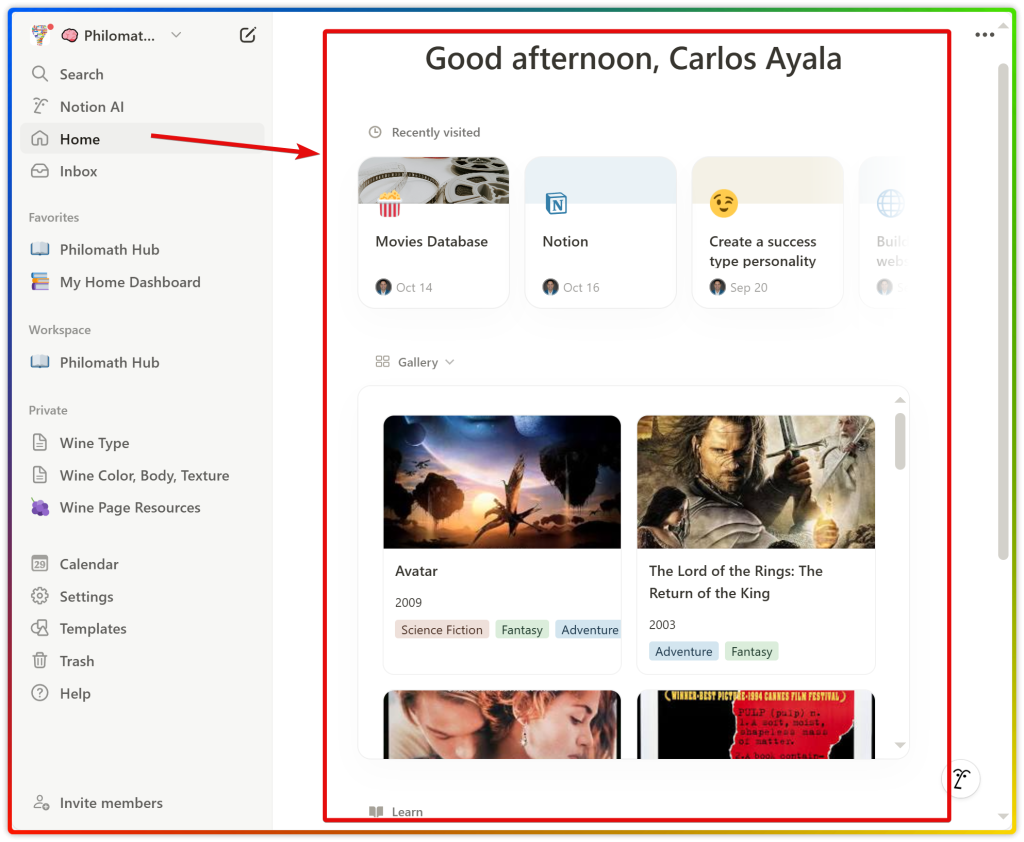The width and height of the screenshot is (1024, 842).
Task: Click the Learn section book icon
Action: pos(376,812)
